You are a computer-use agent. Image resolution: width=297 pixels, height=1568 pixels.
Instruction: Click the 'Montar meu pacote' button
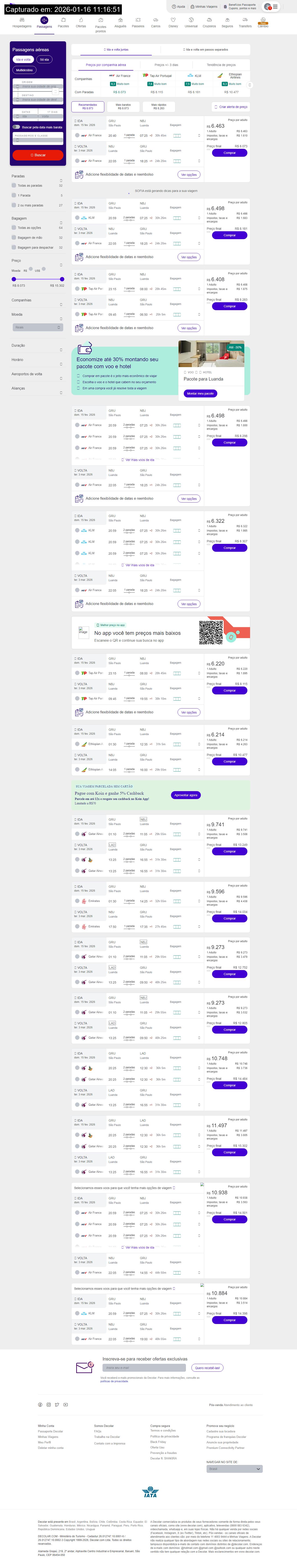click(200, 393)
